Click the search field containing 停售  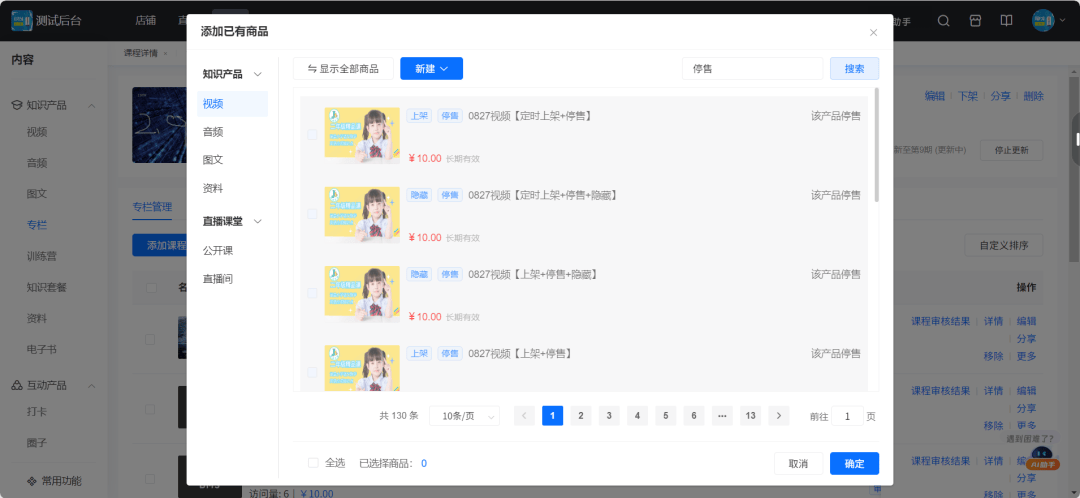(752, 69)
